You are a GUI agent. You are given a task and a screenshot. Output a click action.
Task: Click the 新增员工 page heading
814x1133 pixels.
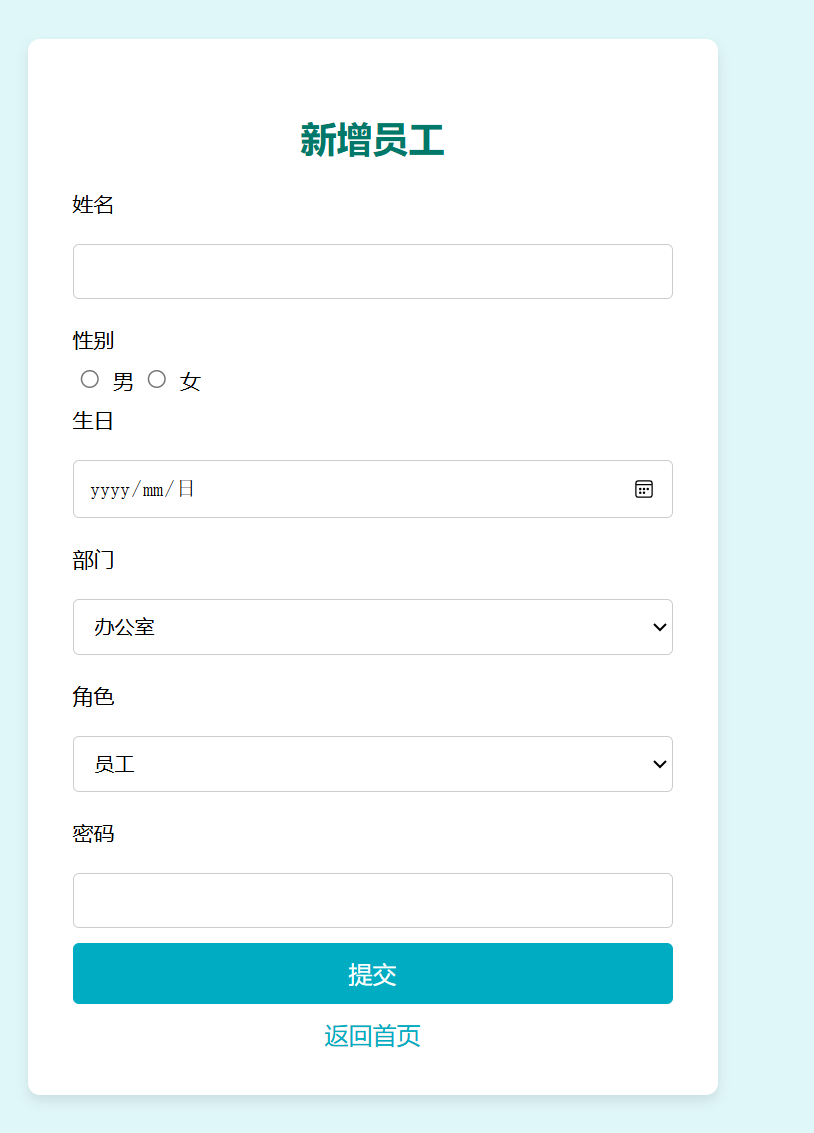pyautogui.click(x=372, y=141)
